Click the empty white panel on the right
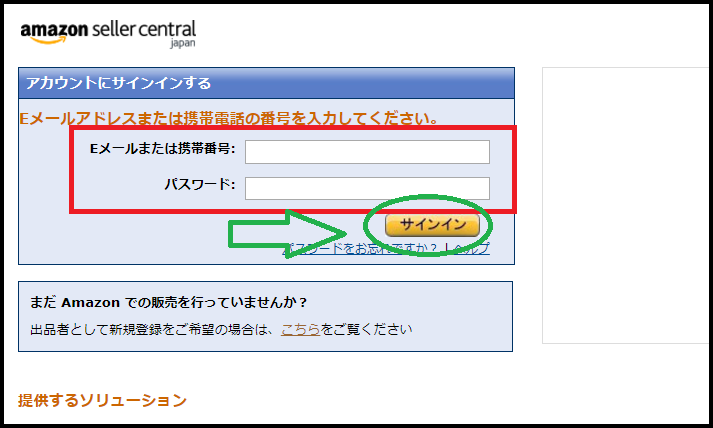Image resolution: width=713 pixels, height=428 pixels. (x=626, y=205)
